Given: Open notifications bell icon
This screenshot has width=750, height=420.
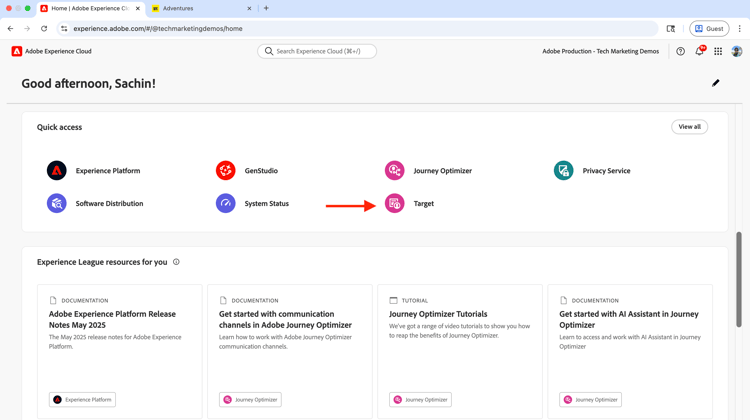Looking at the screenshot, I should [x=699, y=51].
